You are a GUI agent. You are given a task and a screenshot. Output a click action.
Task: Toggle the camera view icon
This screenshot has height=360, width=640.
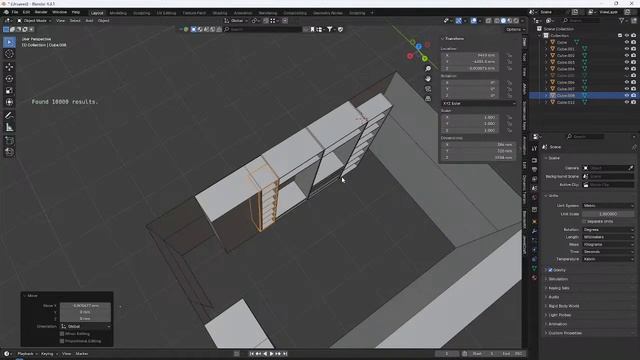(x=428, y=89)
